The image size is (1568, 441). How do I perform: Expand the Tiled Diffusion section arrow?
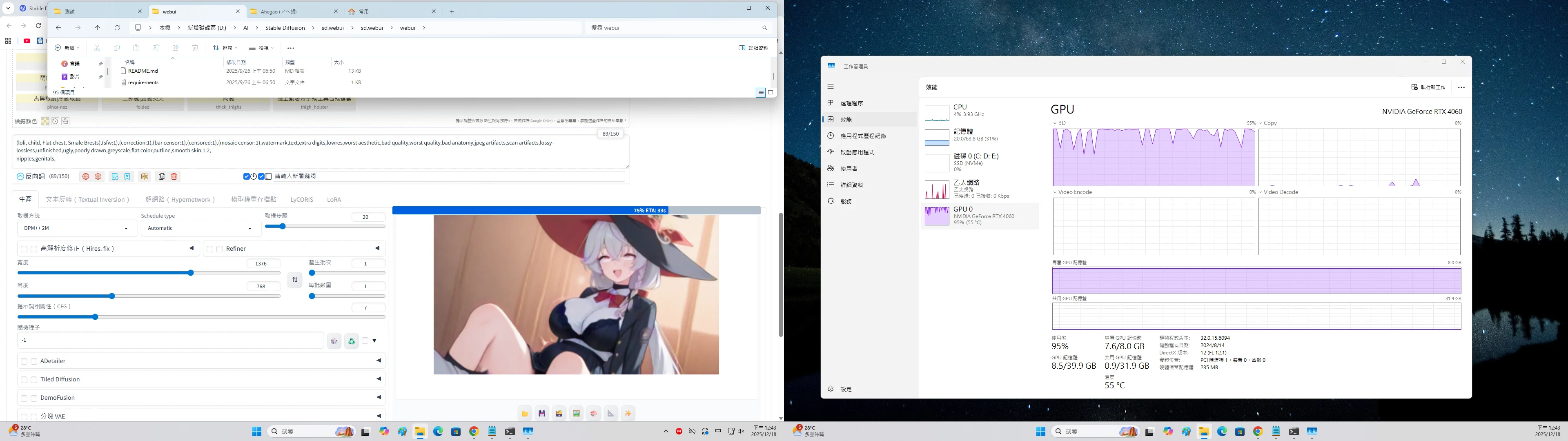coord(378,379)
